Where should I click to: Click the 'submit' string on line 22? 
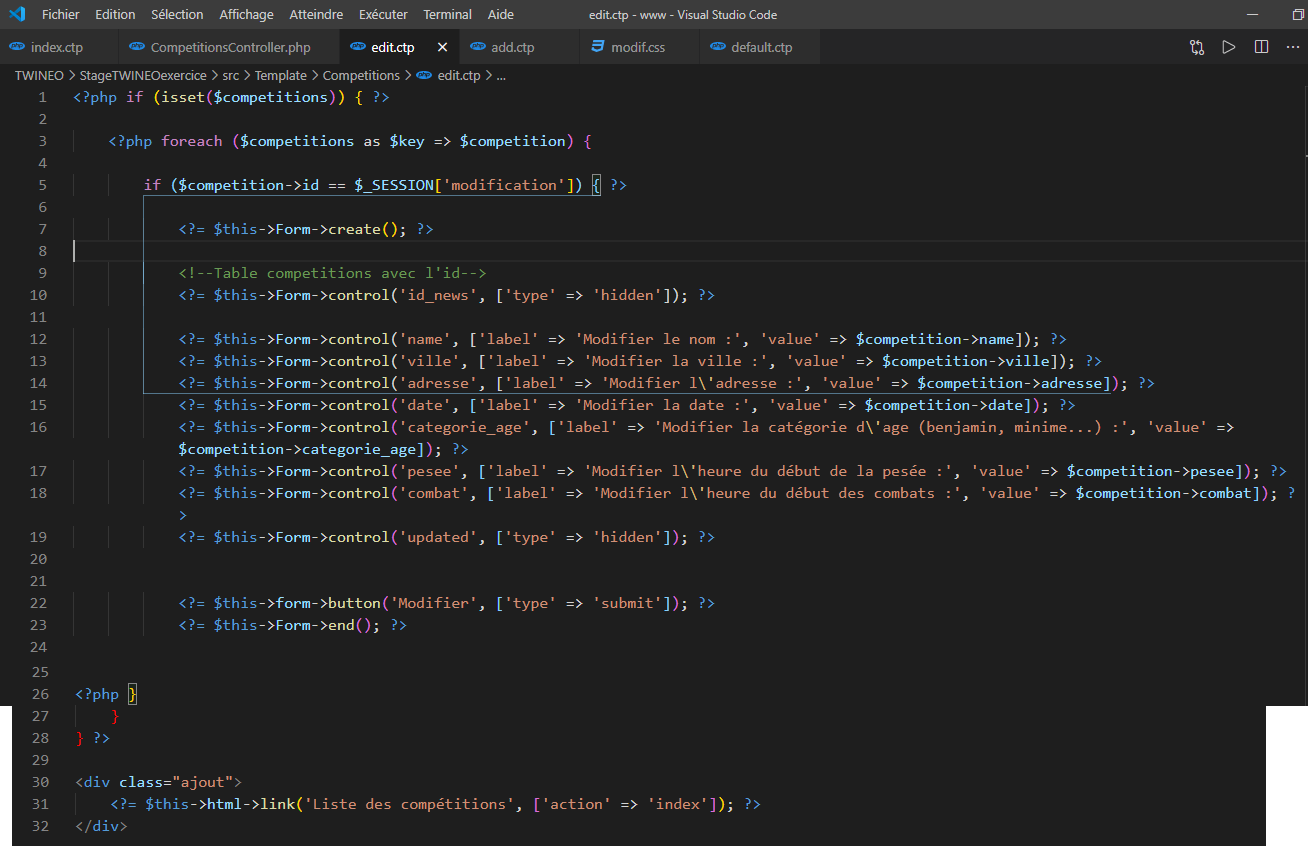[x=628, y=603]
